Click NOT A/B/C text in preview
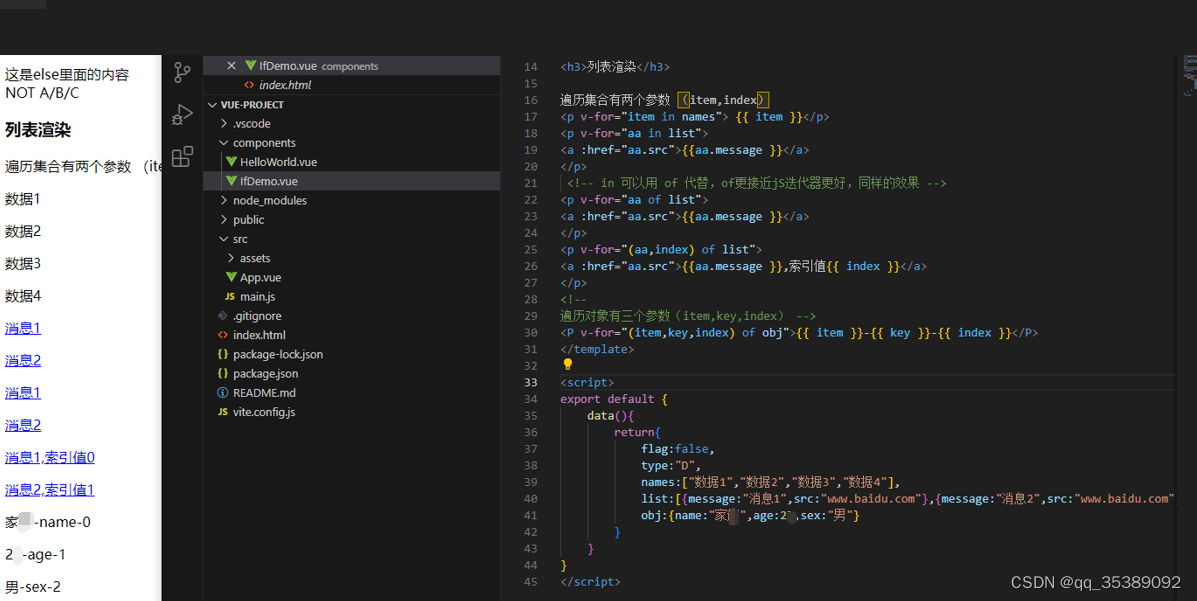 [x=42, y=93]
